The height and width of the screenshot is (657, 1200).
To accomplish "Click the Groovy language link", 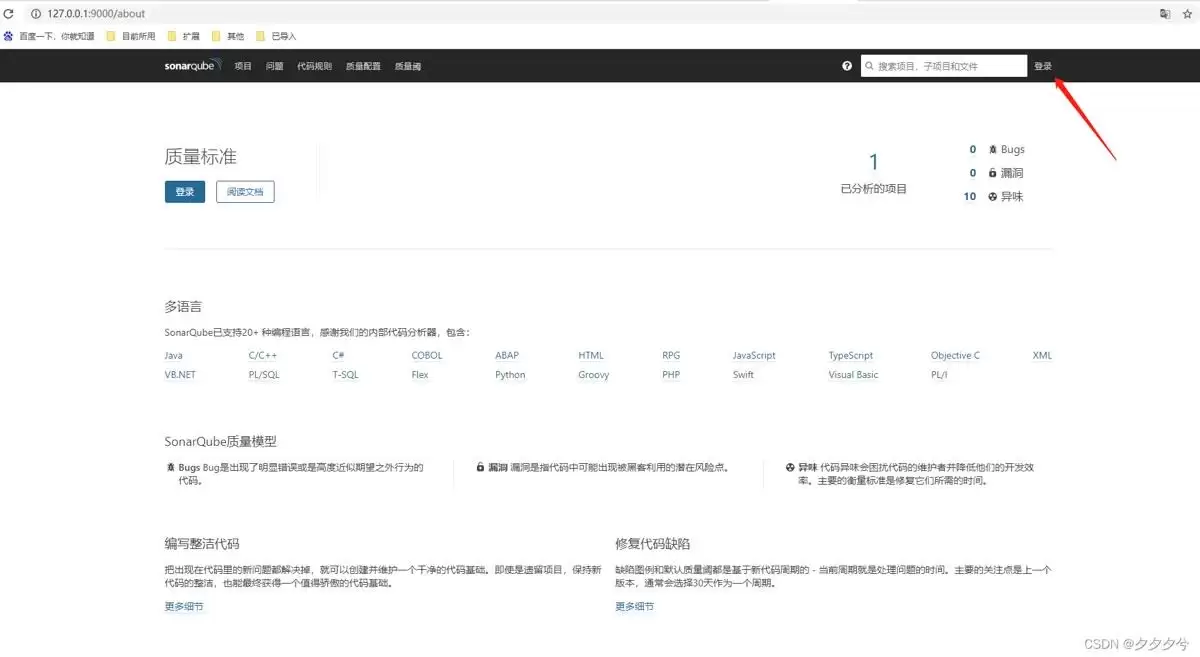I will [x=594, y=375].
